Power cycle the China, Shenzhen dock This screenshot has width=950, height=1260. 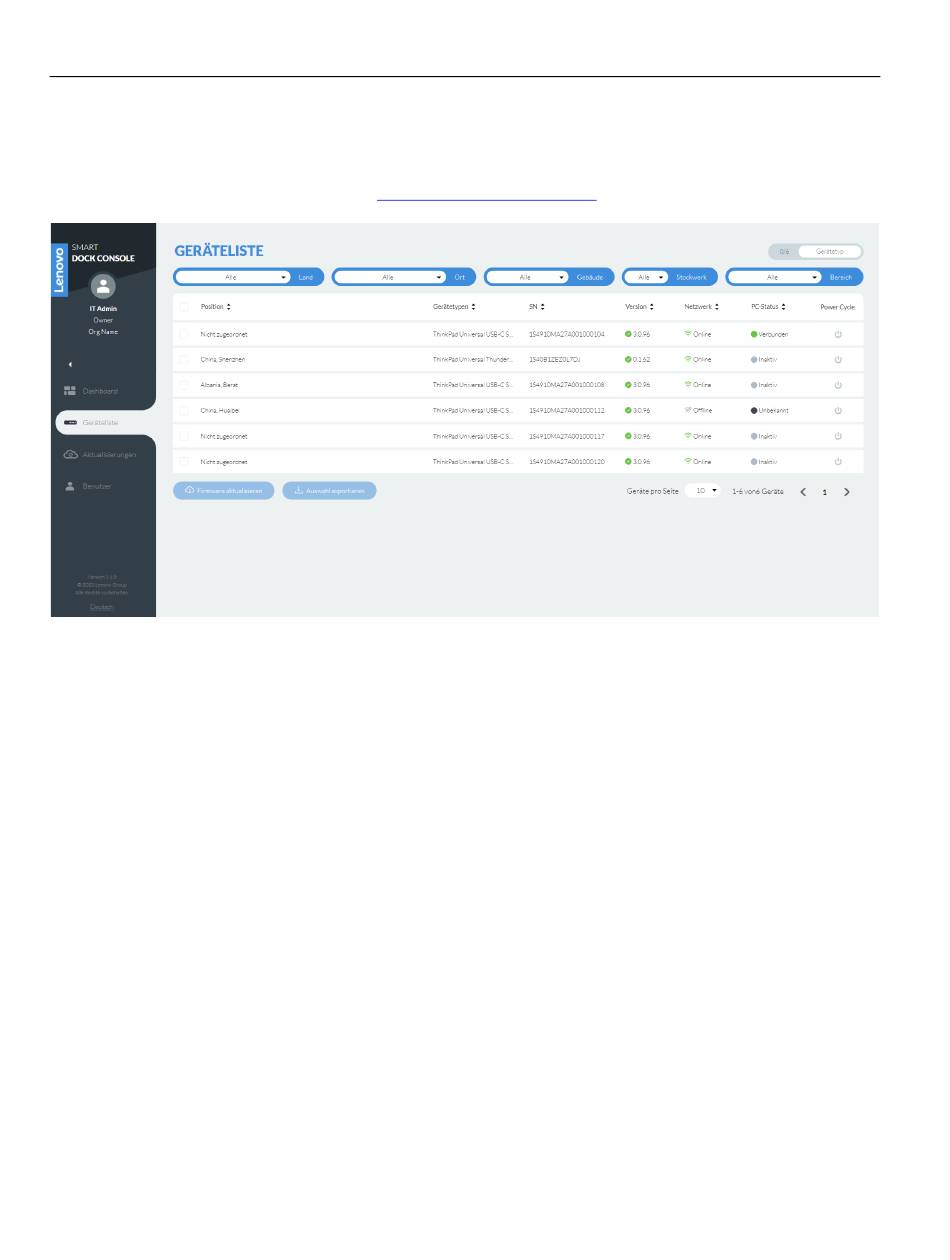coord(838,359)
